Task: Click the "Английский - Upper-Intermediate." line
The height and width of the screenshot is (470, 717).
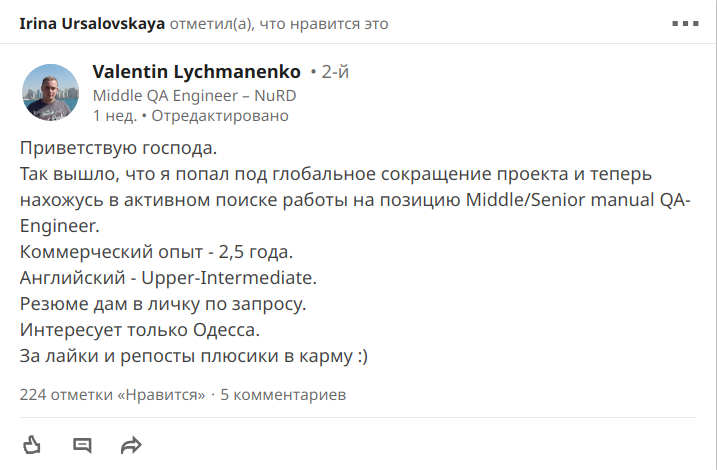Action: [168, 276]
